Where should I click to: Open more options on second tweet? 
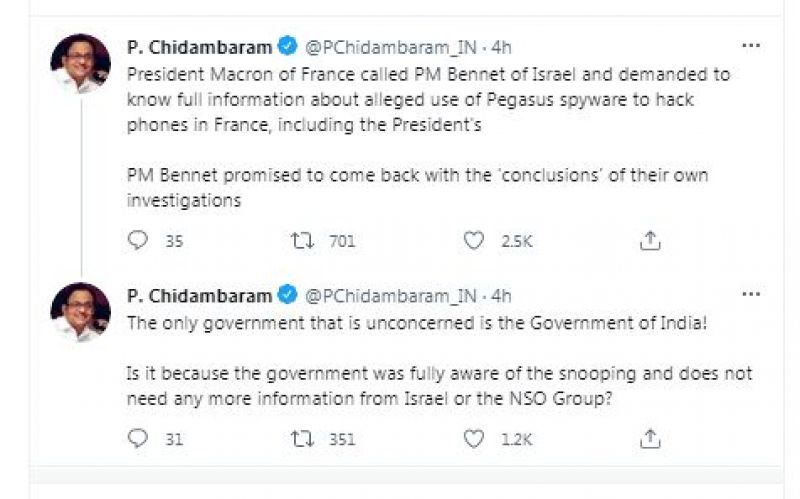point(749,294)
